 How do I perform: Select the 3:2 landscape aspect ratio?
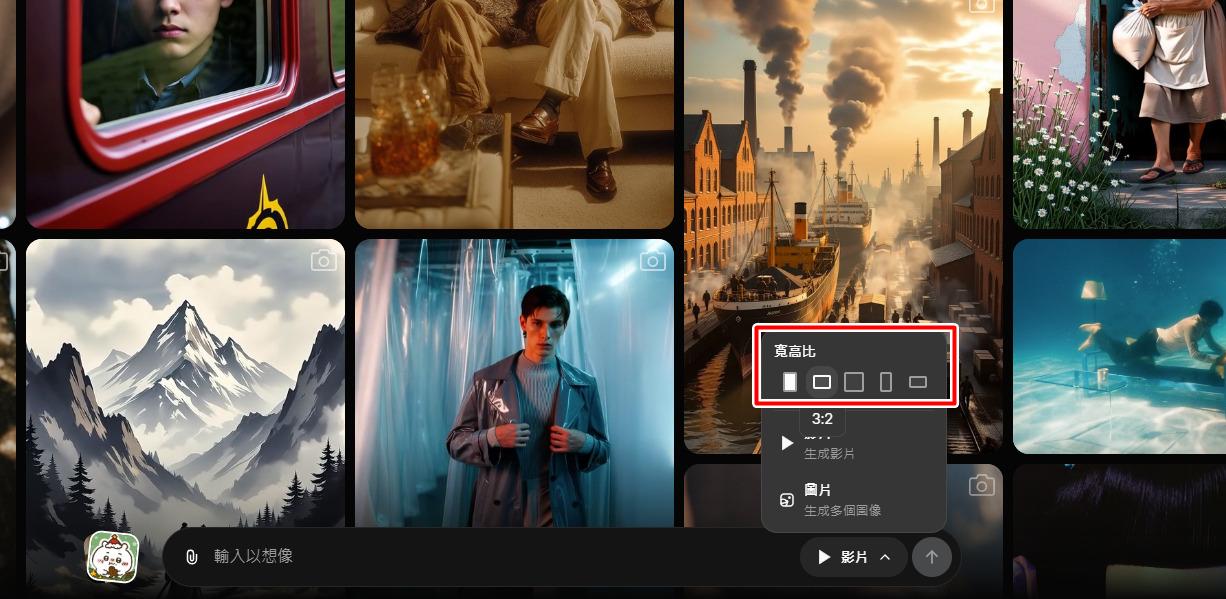pyautogui.click(x=822, y=381)
